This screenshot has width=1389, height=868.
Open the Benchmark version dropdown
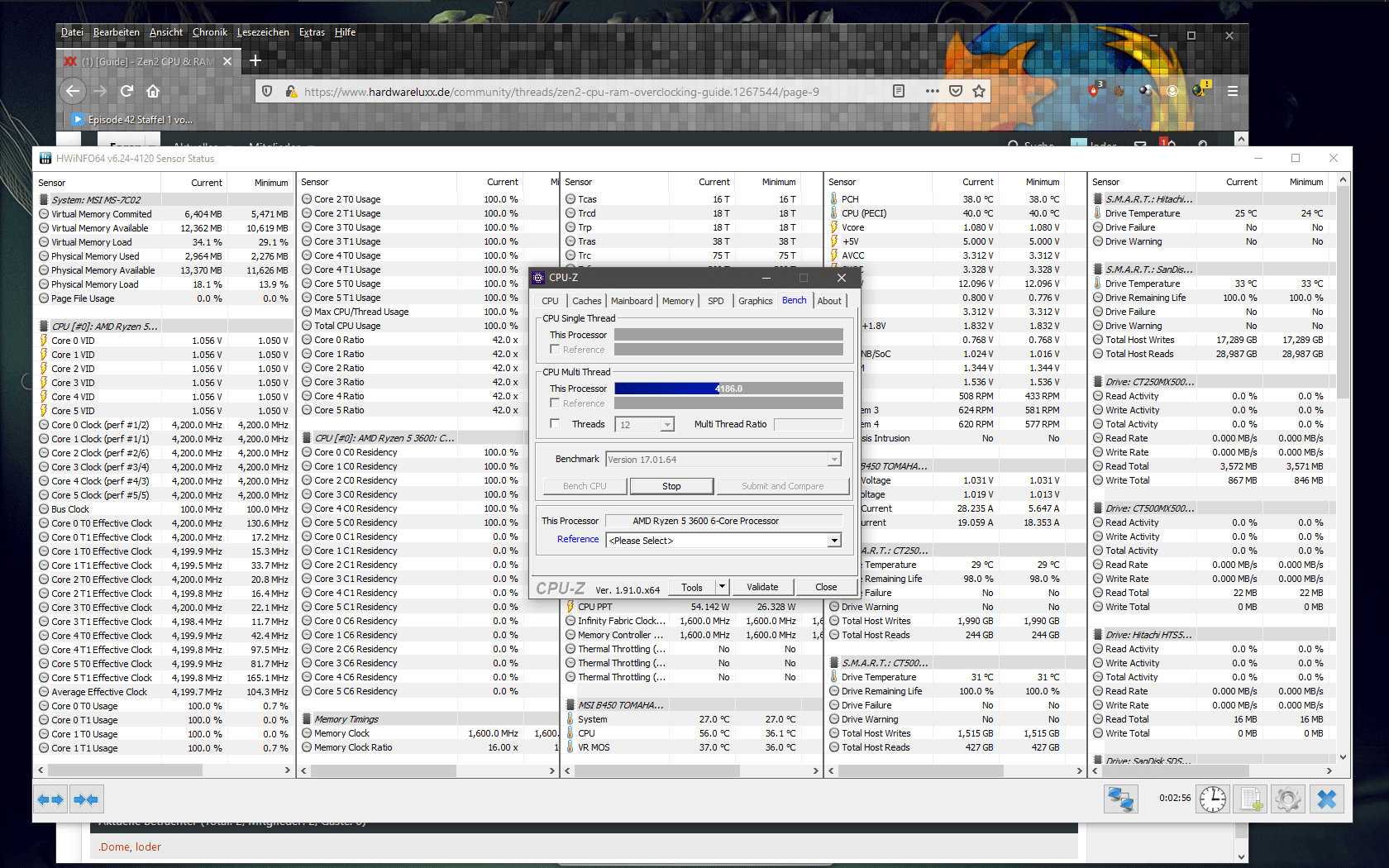(x=834, y=460)
